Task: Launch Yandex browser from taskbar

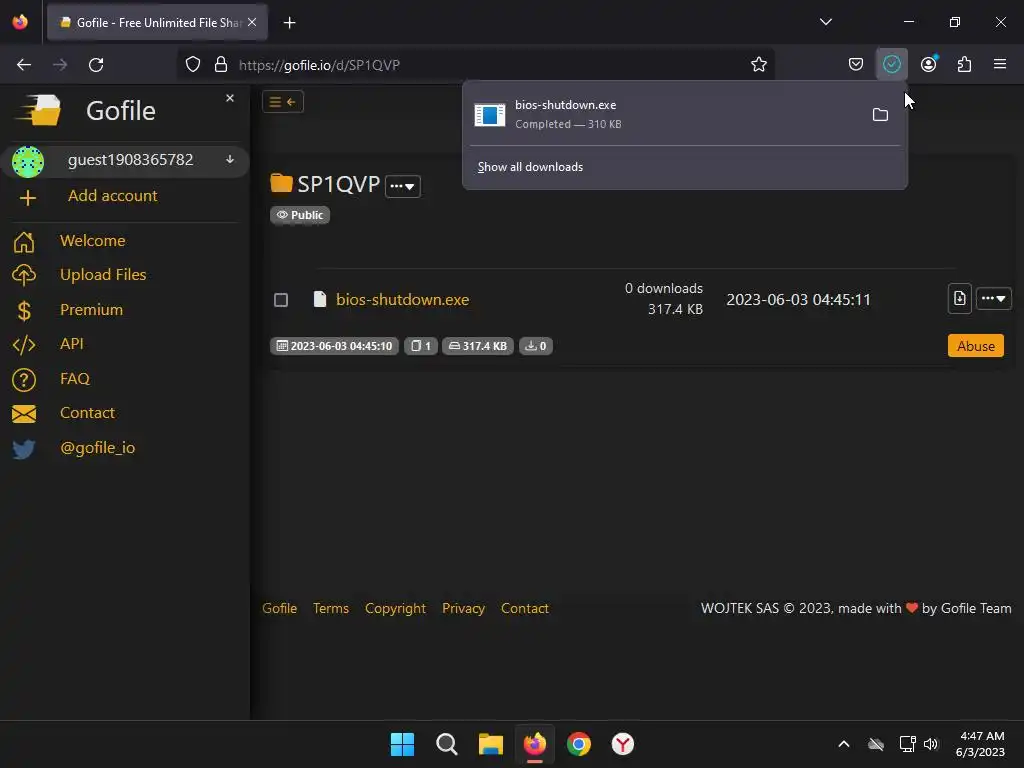Action: 622,744
